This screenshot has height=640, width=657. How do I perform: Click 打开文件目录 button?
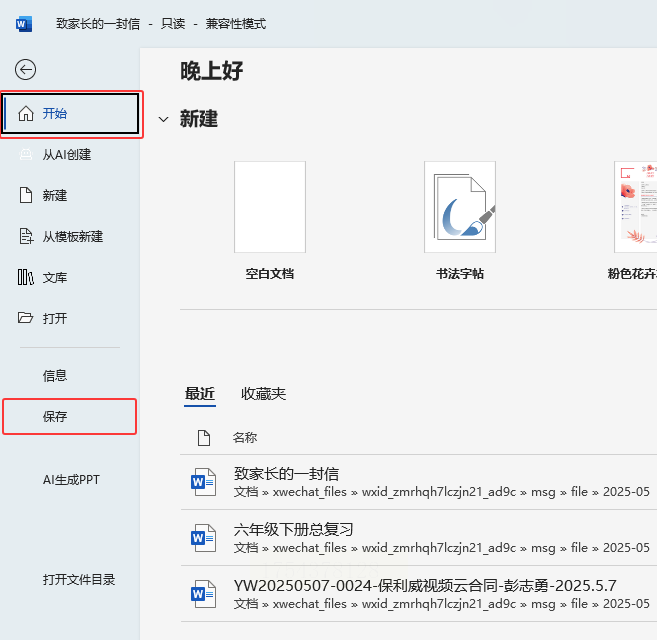79,580
